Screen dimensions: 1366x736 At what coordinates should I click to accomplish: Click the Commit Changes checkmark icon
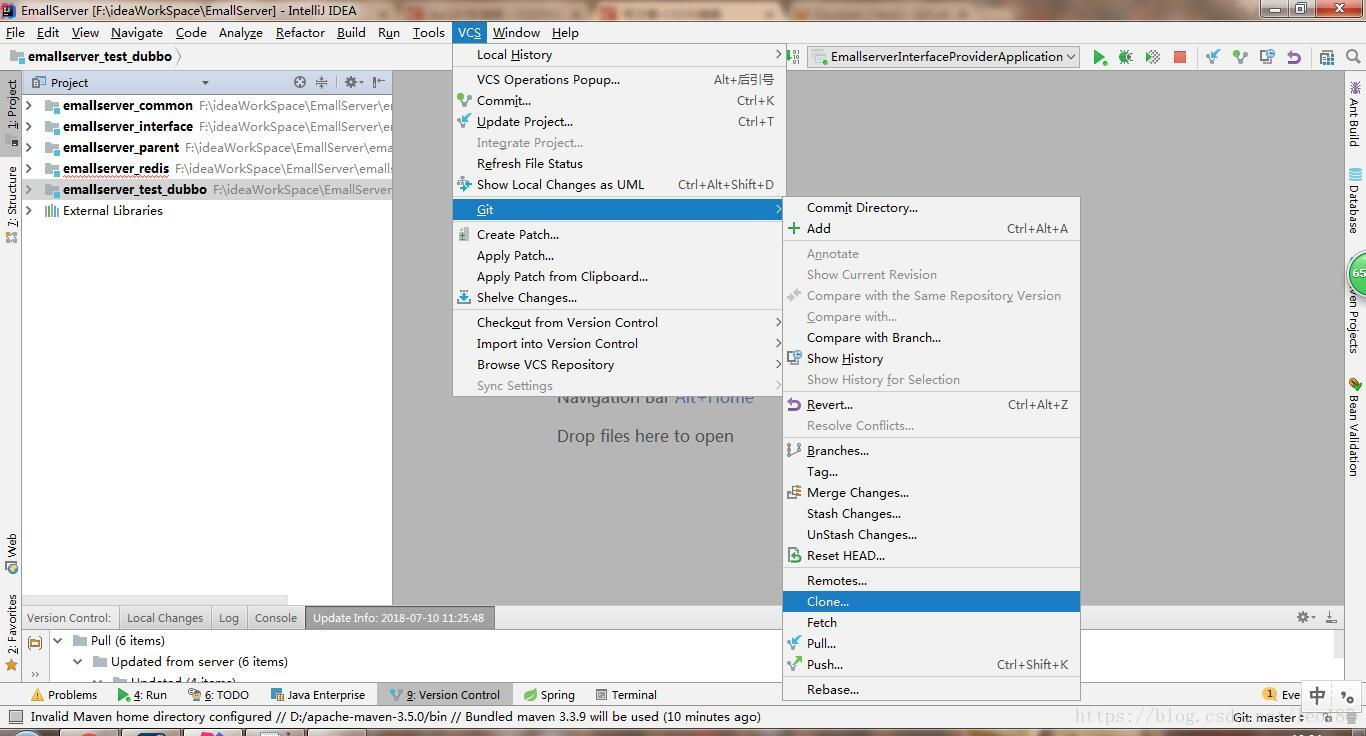[1240, 57]
